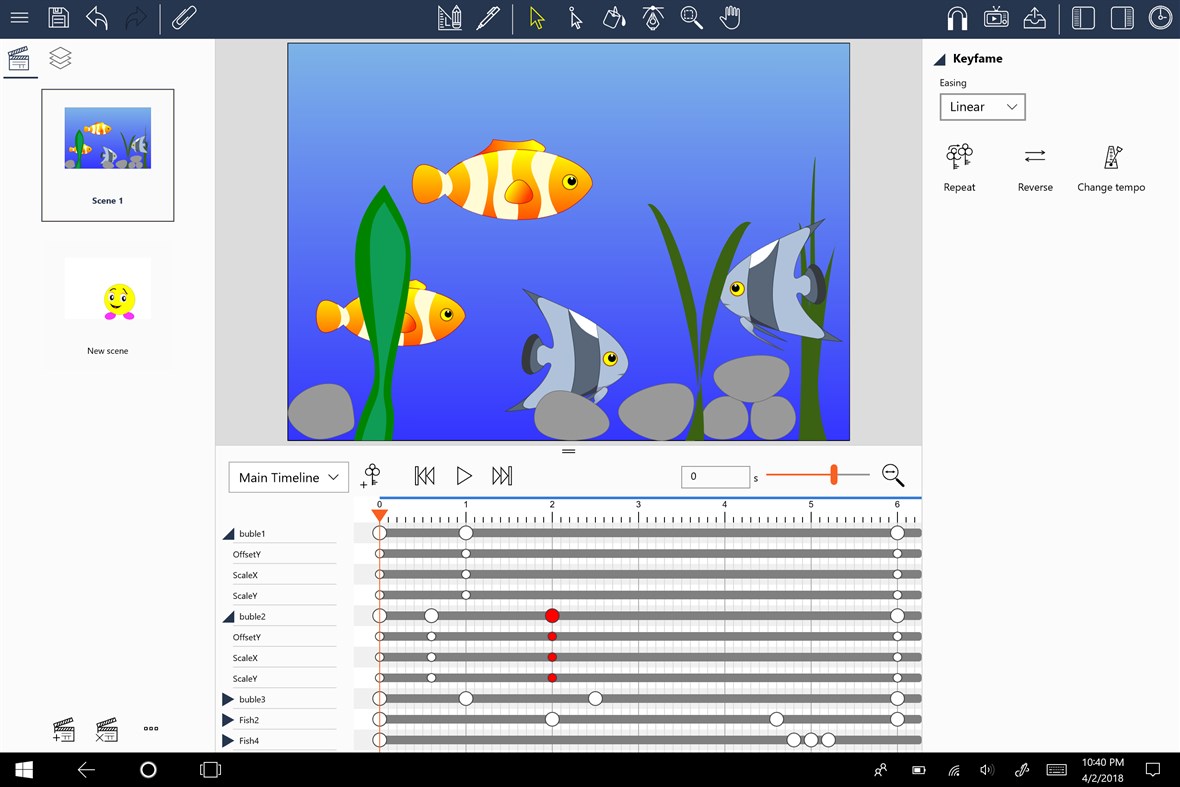
Task: Grab the Hand pan tool
Action: click(731, 17)
